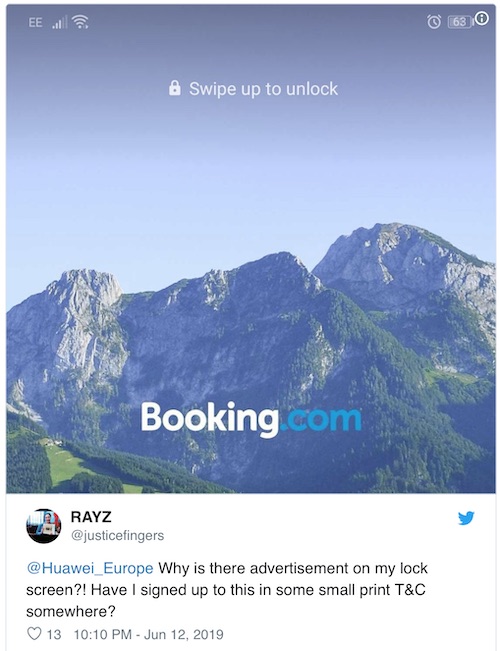Click the Swipe up to unlock text
The image size is (500, 651).
coord(263,89)
